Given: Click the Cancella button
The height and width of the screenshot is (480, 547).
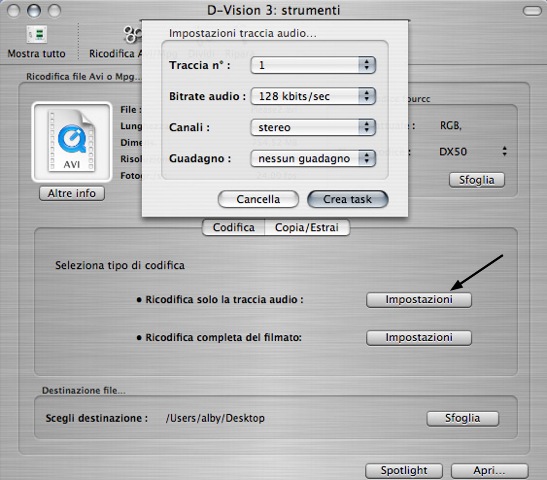Looking at the screenshot, I should tap(258, 199).
